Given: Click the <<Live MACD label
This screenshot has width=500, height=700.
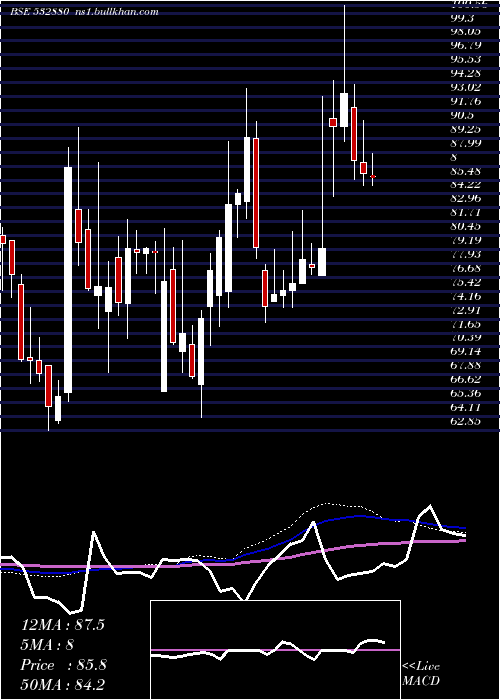Looking at the screenshot, I should (421, 674).
